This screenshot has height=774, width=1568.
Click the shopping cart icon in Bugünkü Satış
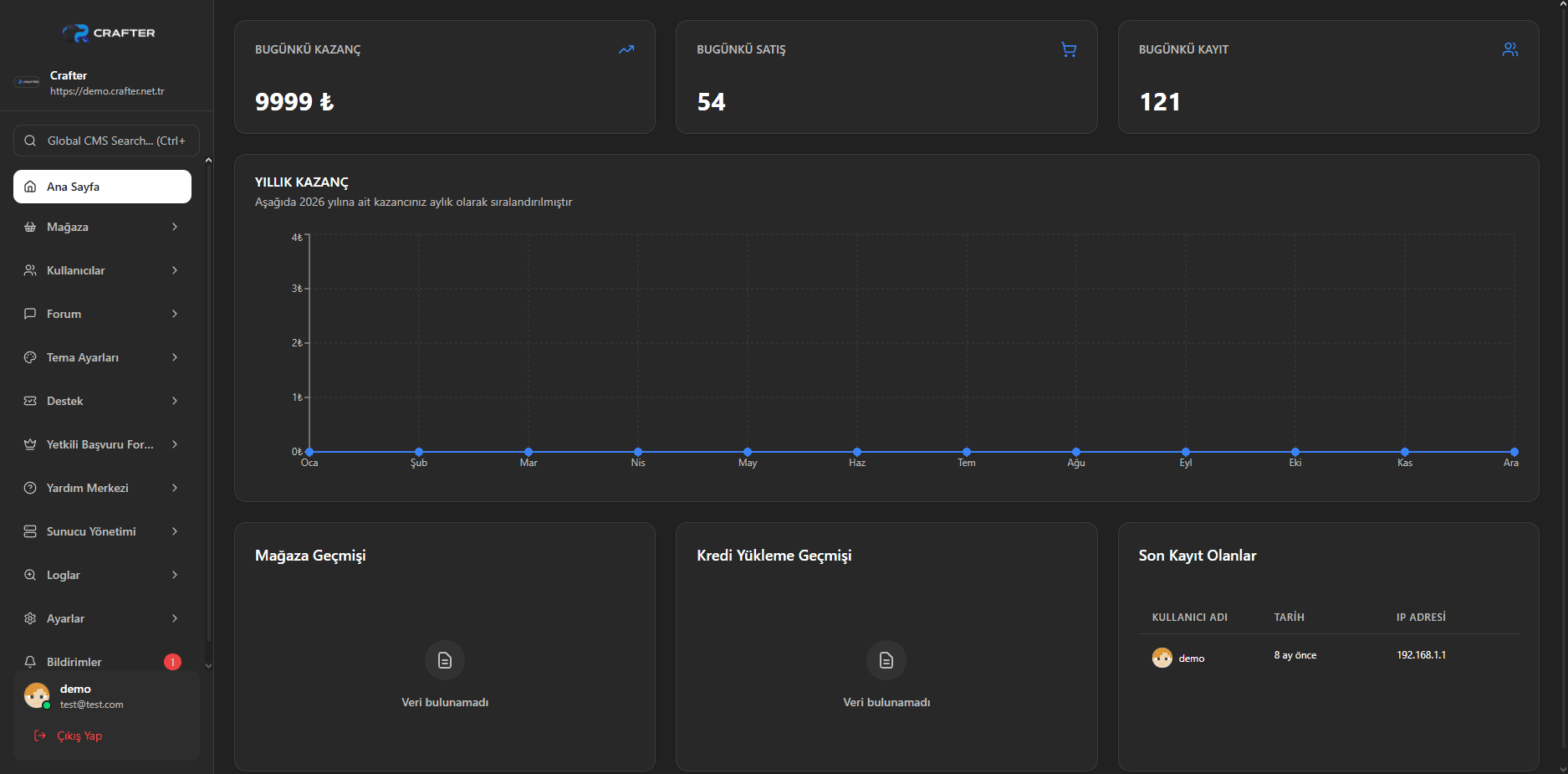[x=1068, y=49]
